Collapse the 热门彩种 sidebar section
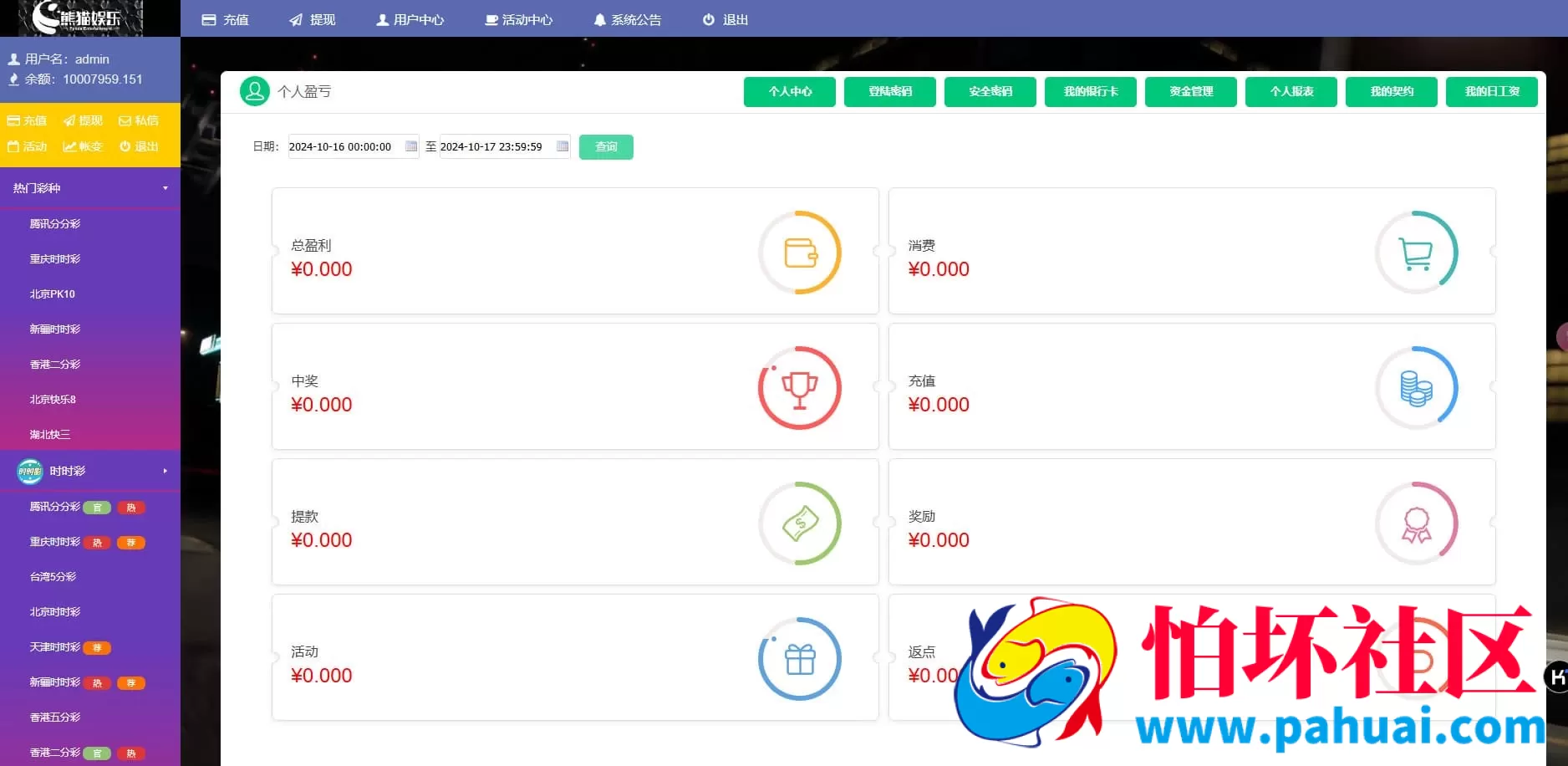Screen dimensions: 1568x766 coord(89,188)
